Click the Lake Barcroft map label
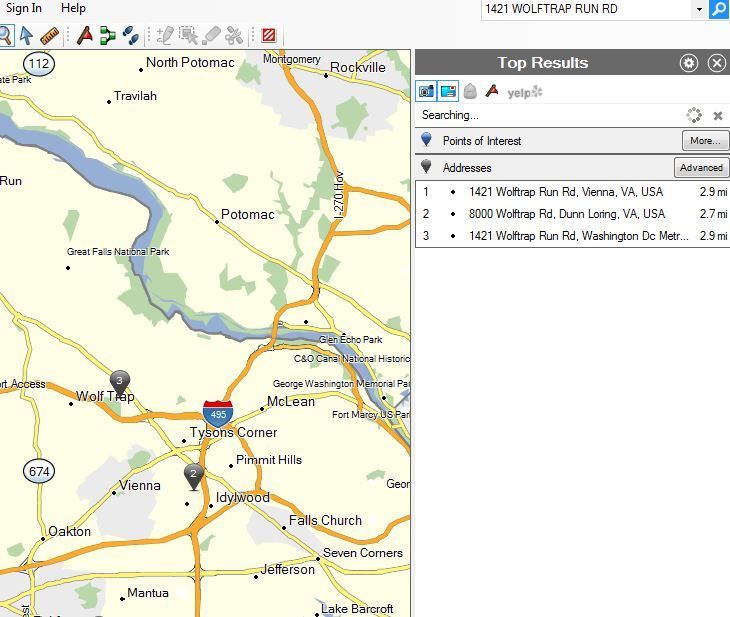Screen dimensions: 730x617 [x=357, y=609]
